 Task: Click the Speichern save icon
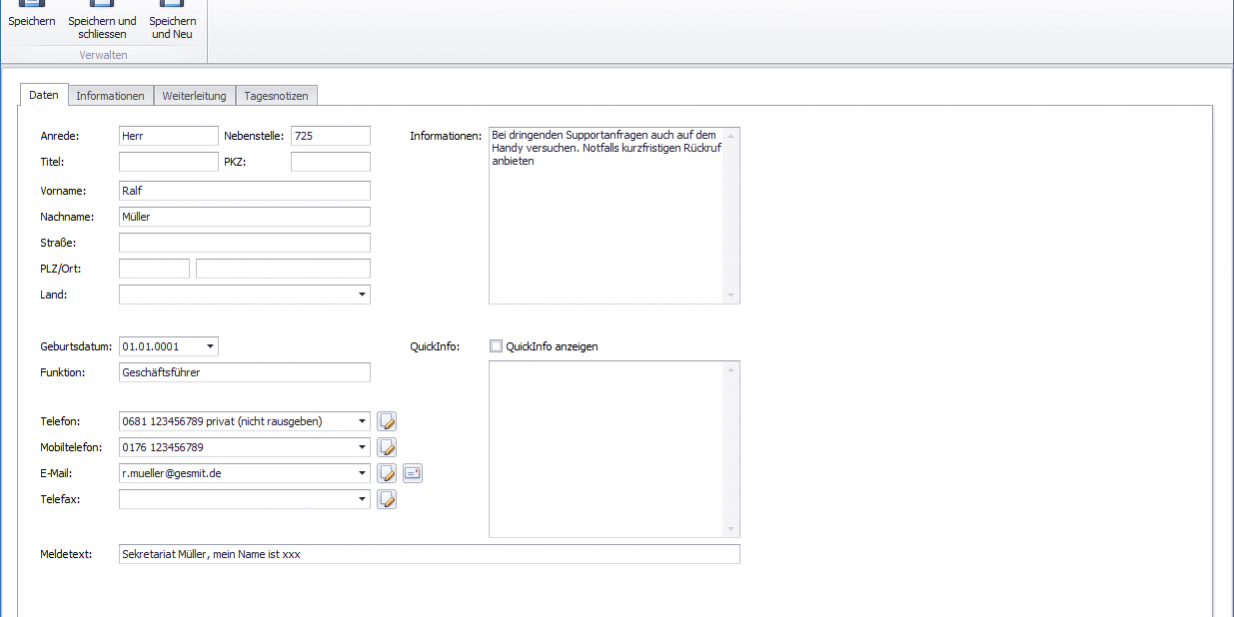point(32,5)
